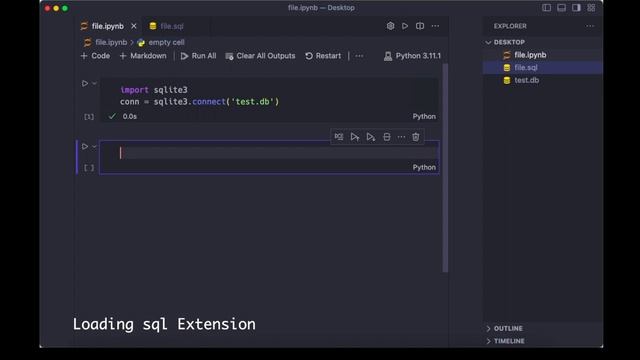Image resolution: width=640 pixels, height=360 pixels.
Task: Run the import sqlite3 cell
Action: click(84, 83)
